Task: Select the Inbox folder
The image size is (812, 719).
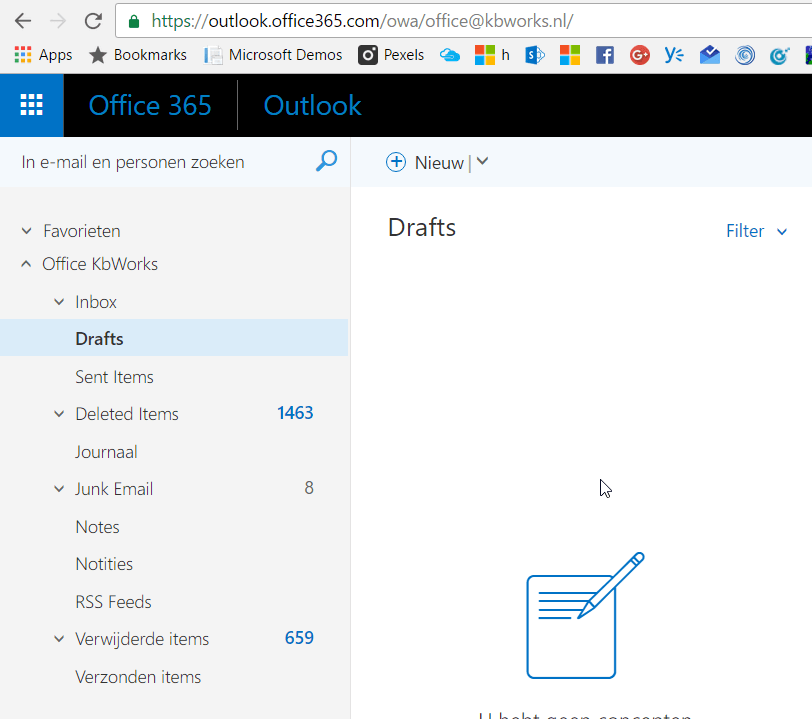Action: 96,302
